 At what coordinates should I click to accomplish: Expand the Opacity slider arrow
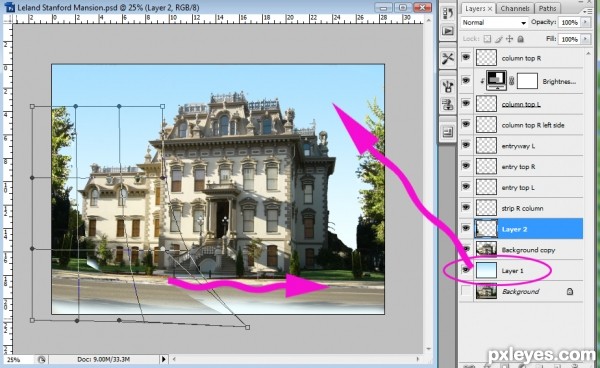coord(585,23)
